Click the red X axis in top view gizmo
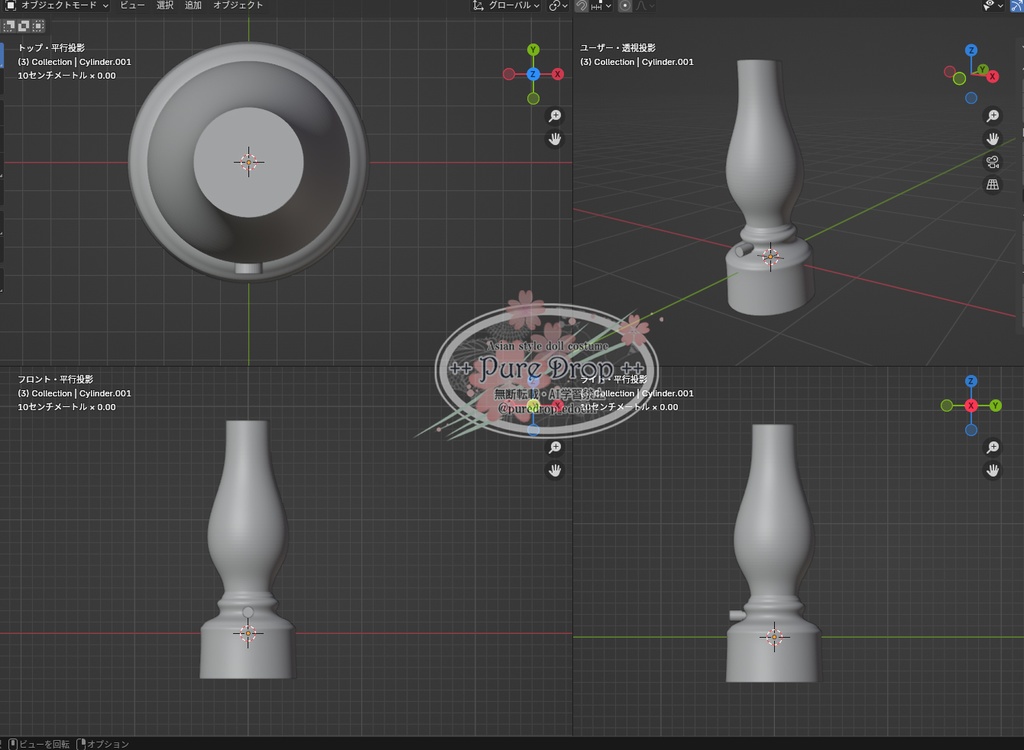The height and width of the screenshot is (750, 1024). coord(557,74)
